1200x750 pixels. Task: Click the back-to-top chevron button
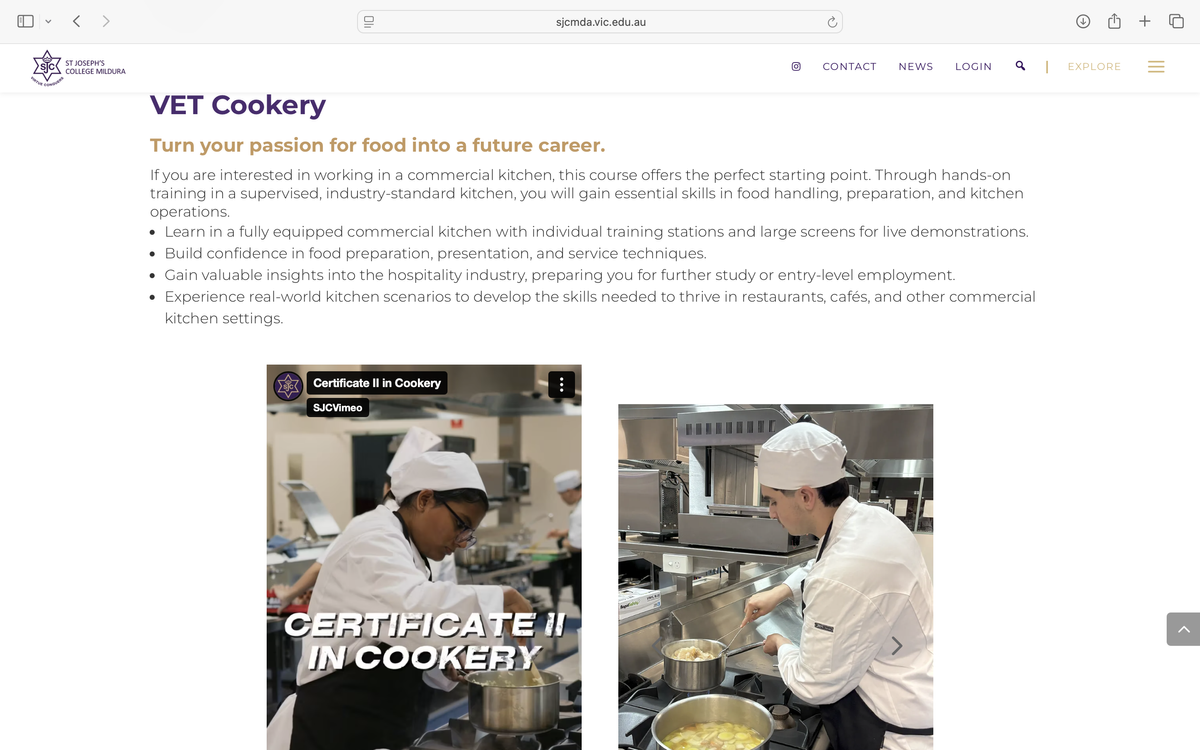tap(1183, 629)
